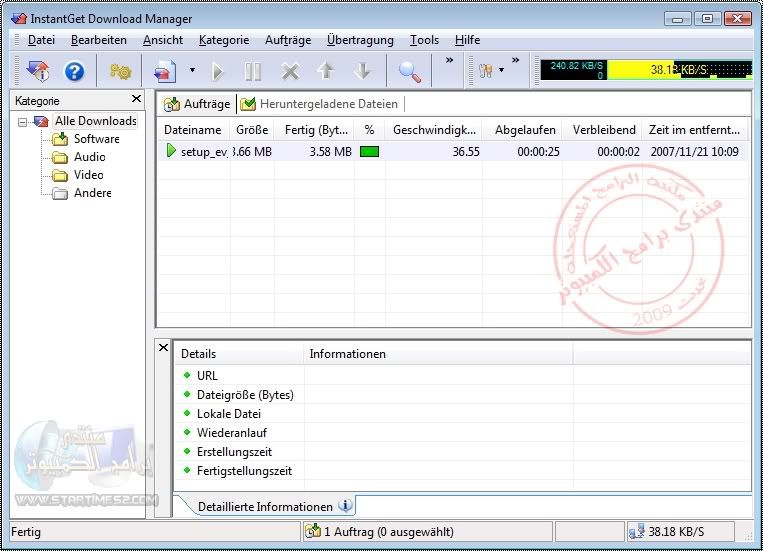
Task: Delete the job using the X icon
Action: click(x=290, y=72)
